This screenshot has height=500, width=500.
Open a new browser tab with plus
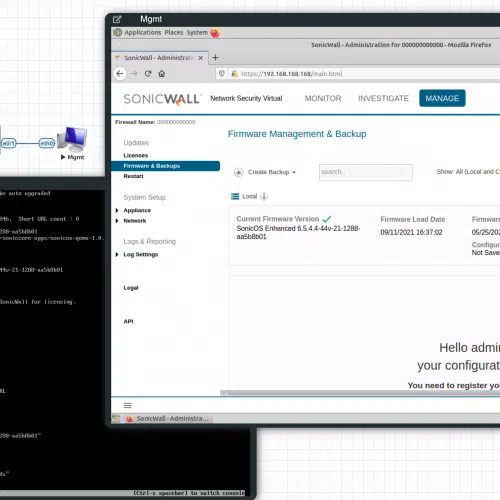pos(215,57)
